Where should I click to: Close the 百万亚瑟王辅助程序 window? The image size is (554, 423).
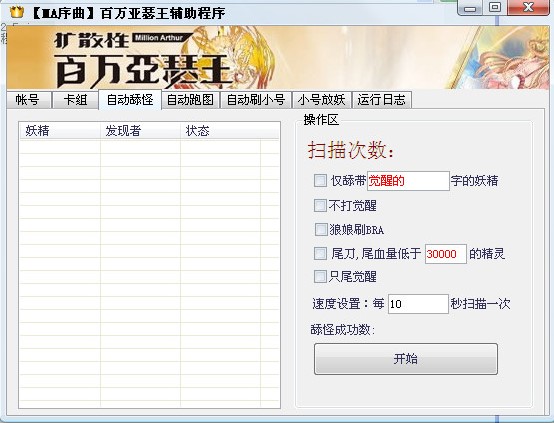click(528, 7)
